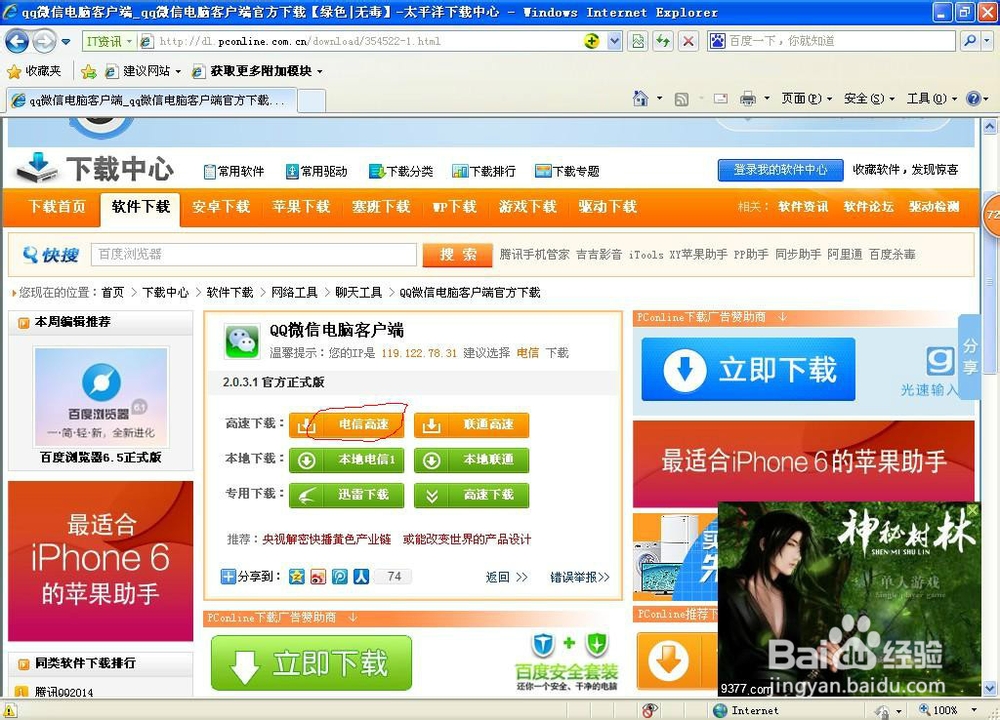Select the 苹果下载 navigation tab
The image size is (1000, 720).
click(x=301, y=208)
